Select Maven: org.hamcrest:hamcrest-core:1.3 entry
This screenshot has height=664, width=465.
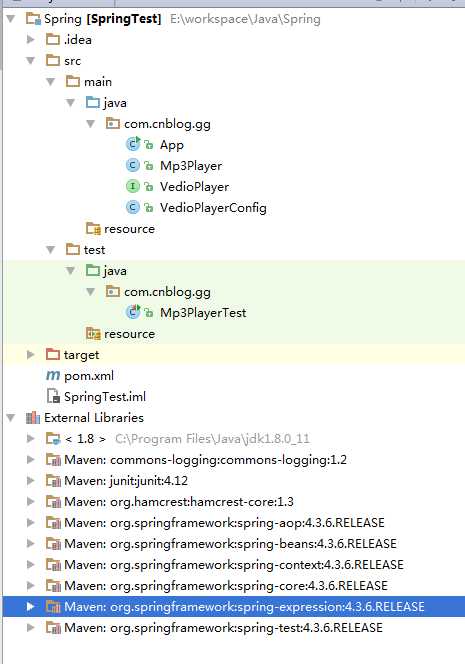179,502
